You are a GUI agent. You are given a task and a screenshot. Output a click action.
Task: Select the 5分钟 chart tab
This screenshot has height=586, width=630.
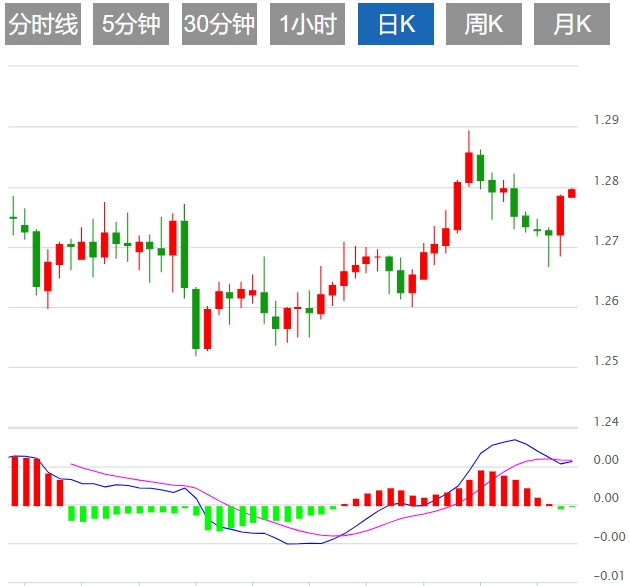131,25
